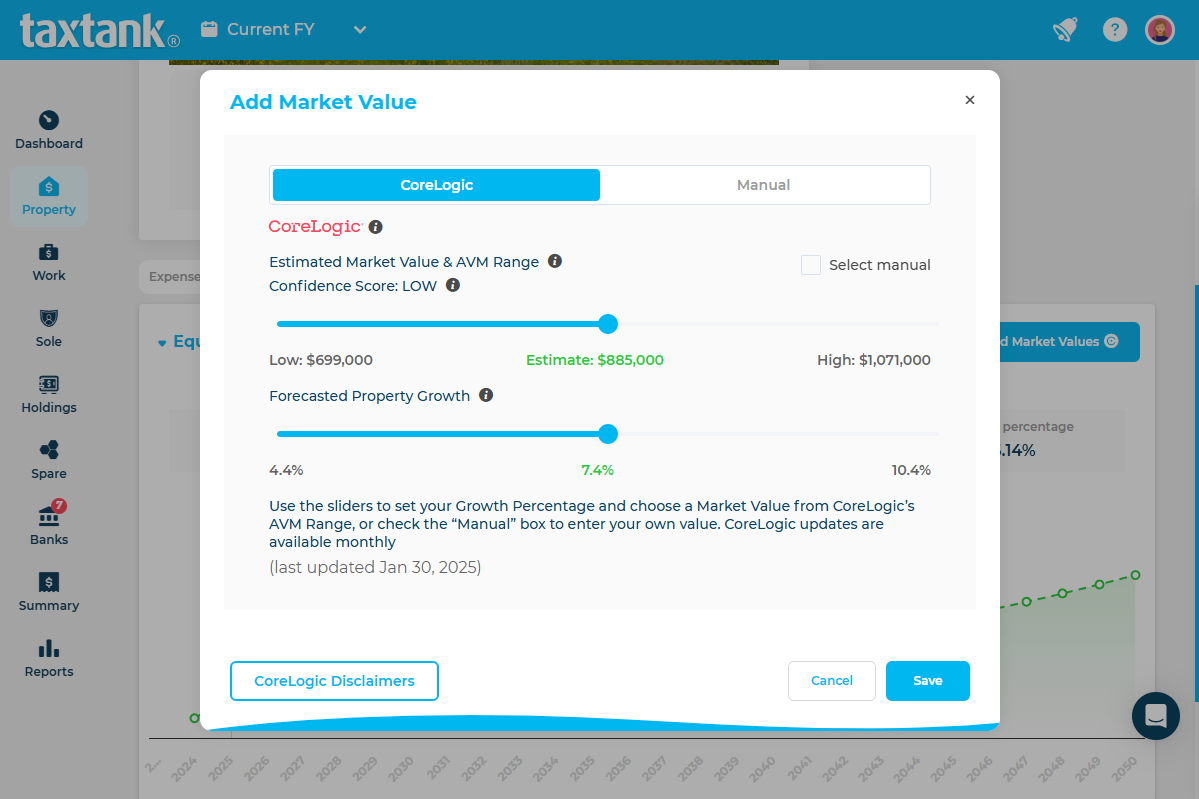Viewport: 1199px width, 799px height.
Task: Go to the Work section
Action: click(x=49, y=263)
